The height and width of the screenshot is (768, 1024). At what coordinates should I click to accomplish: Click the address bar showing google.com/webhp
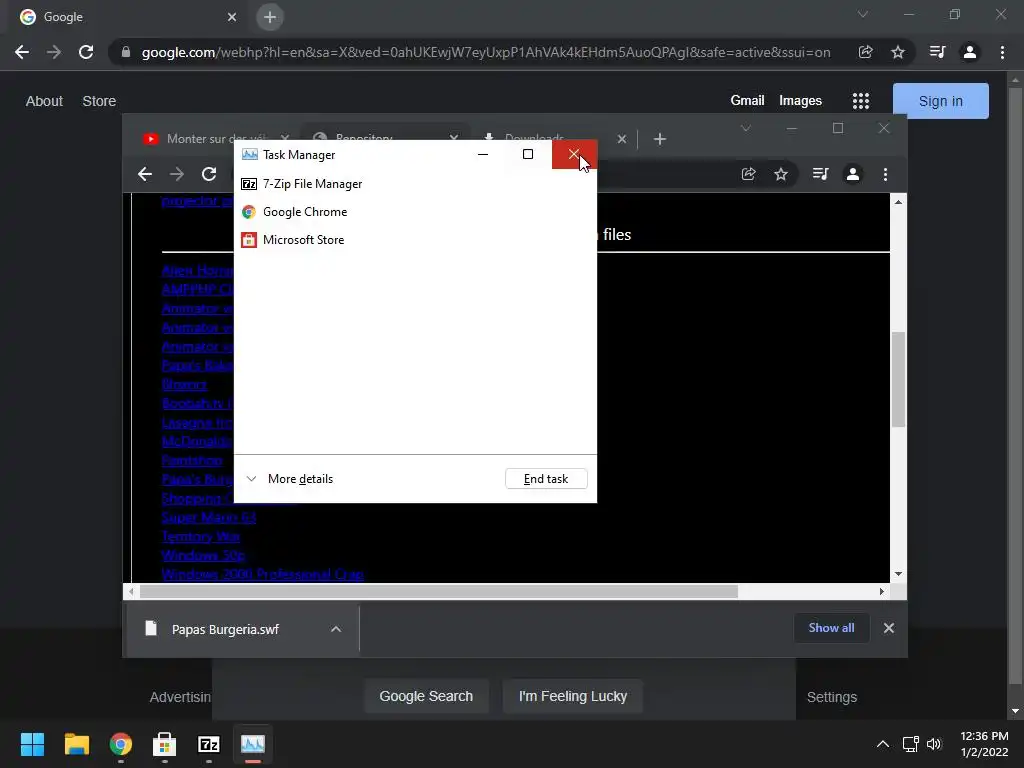(x=486, y=52)
